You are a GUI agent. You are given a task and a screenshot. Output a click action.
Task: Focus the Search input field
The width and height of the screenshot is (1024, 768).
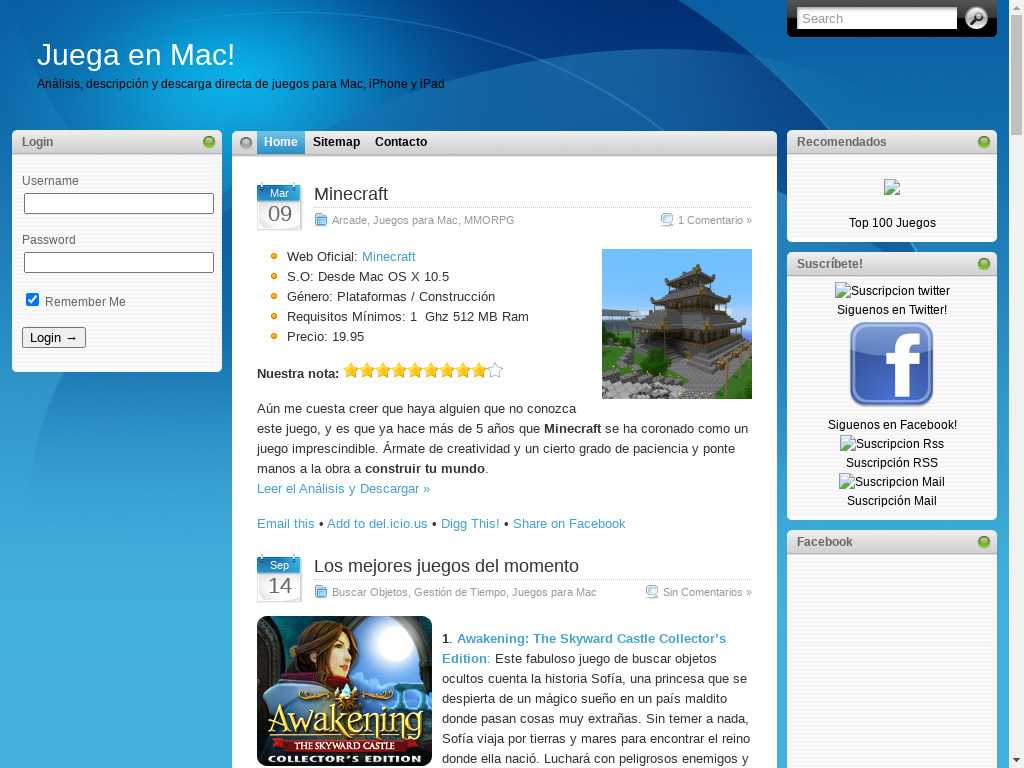tap(876, 18)
